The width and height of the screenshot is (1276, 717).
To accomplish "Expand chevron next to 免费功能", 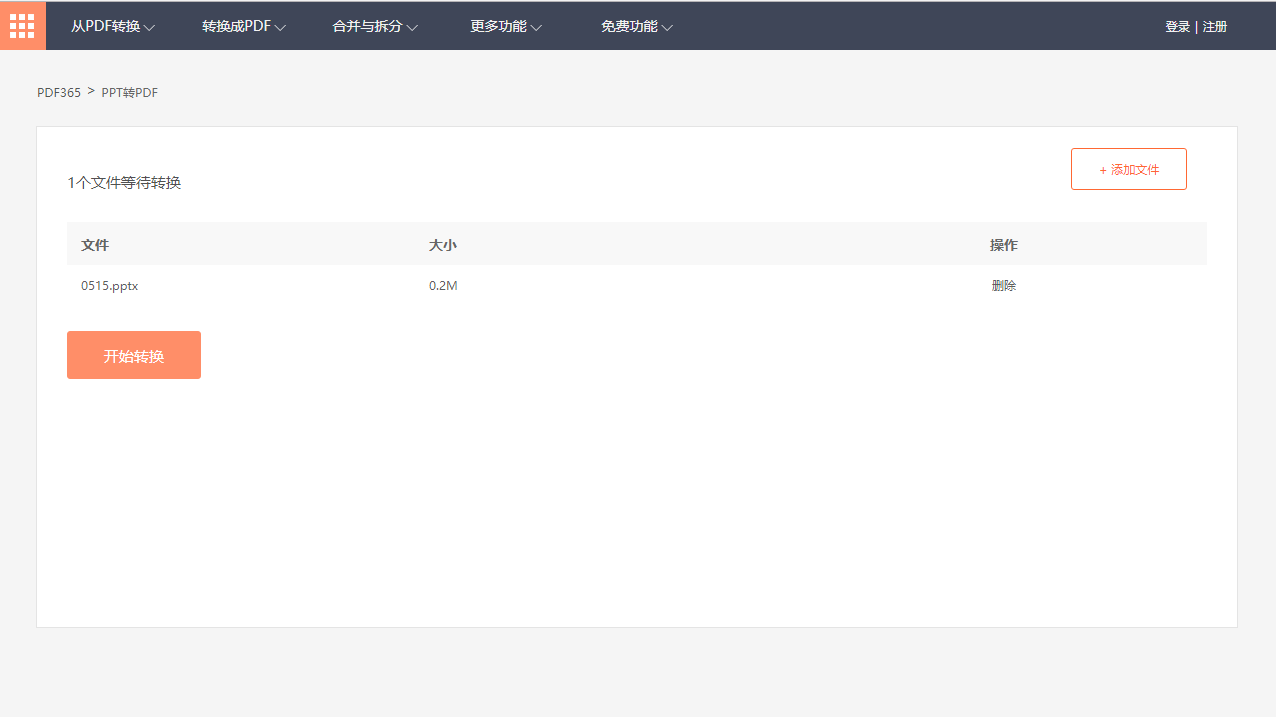I will pos(667,28).
